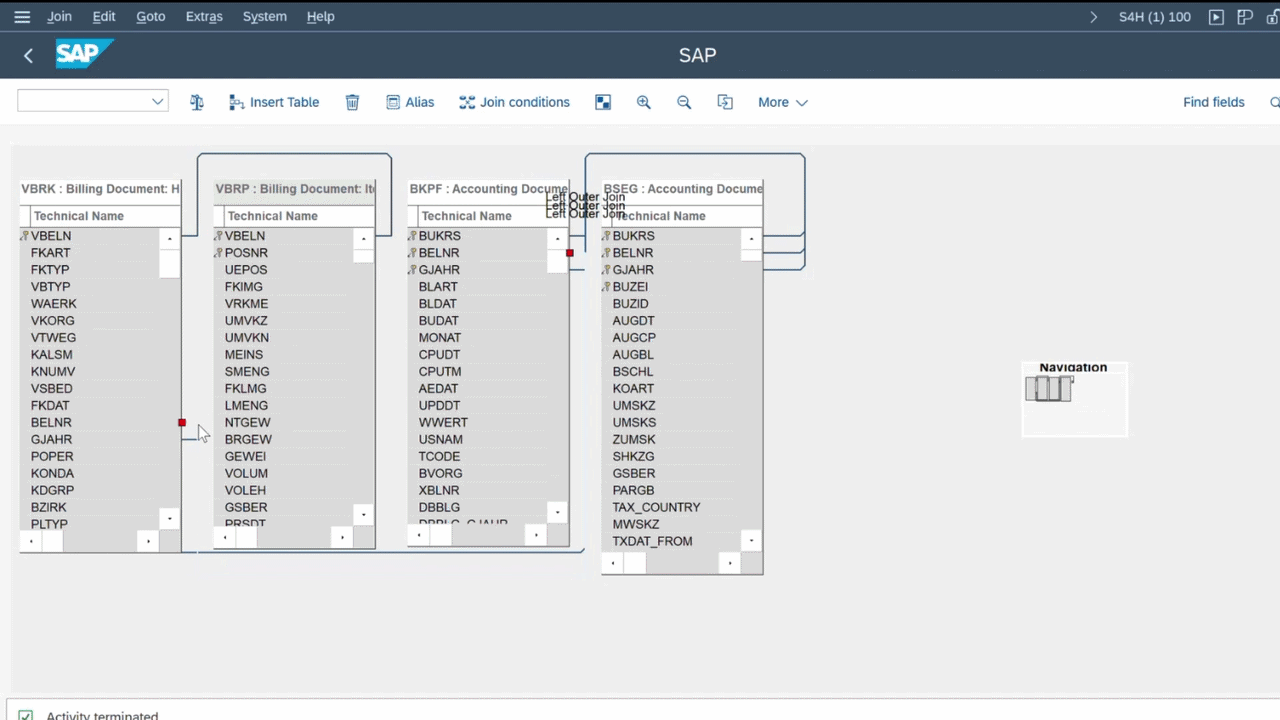Click Insert Table button
1280x720 pixels.
point(274,102)
